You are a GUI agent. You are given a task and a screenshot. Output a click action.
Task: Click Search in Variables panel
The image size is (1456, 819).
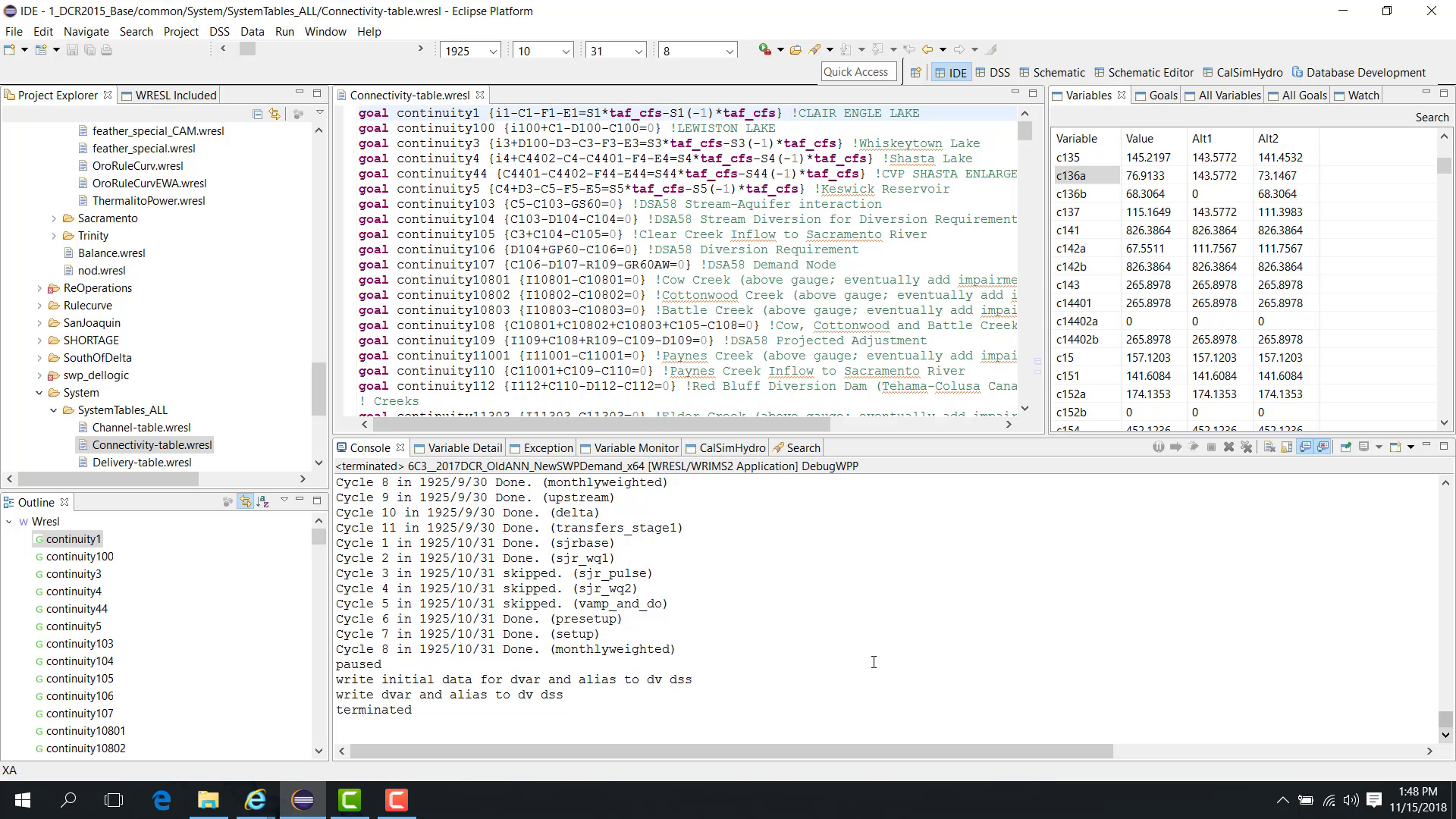[1432, 118]
